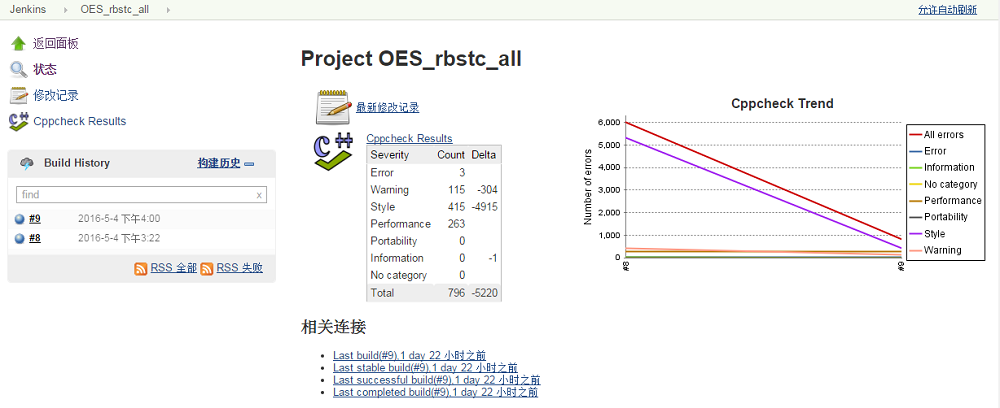Click the Error severity row label
Screen dimensions: 1000x408
tap(382, 173)
